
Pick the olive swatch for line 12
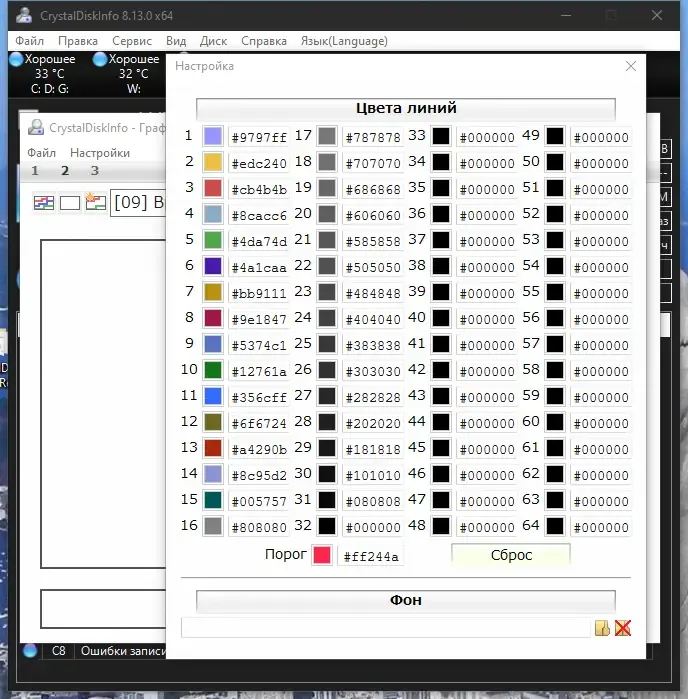tap(213, 422)
